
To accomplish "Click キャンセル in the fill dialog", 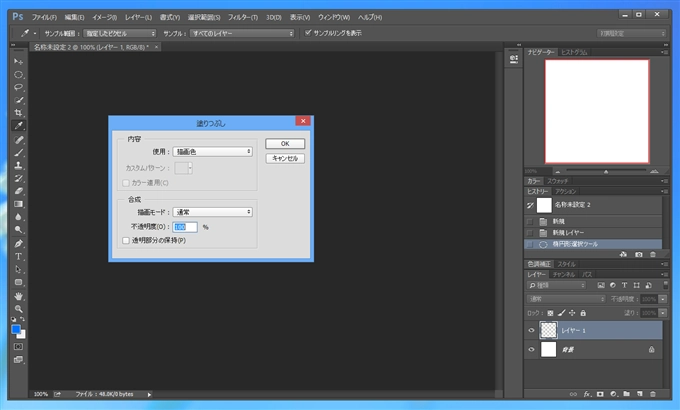I will (x=285, y=158).
